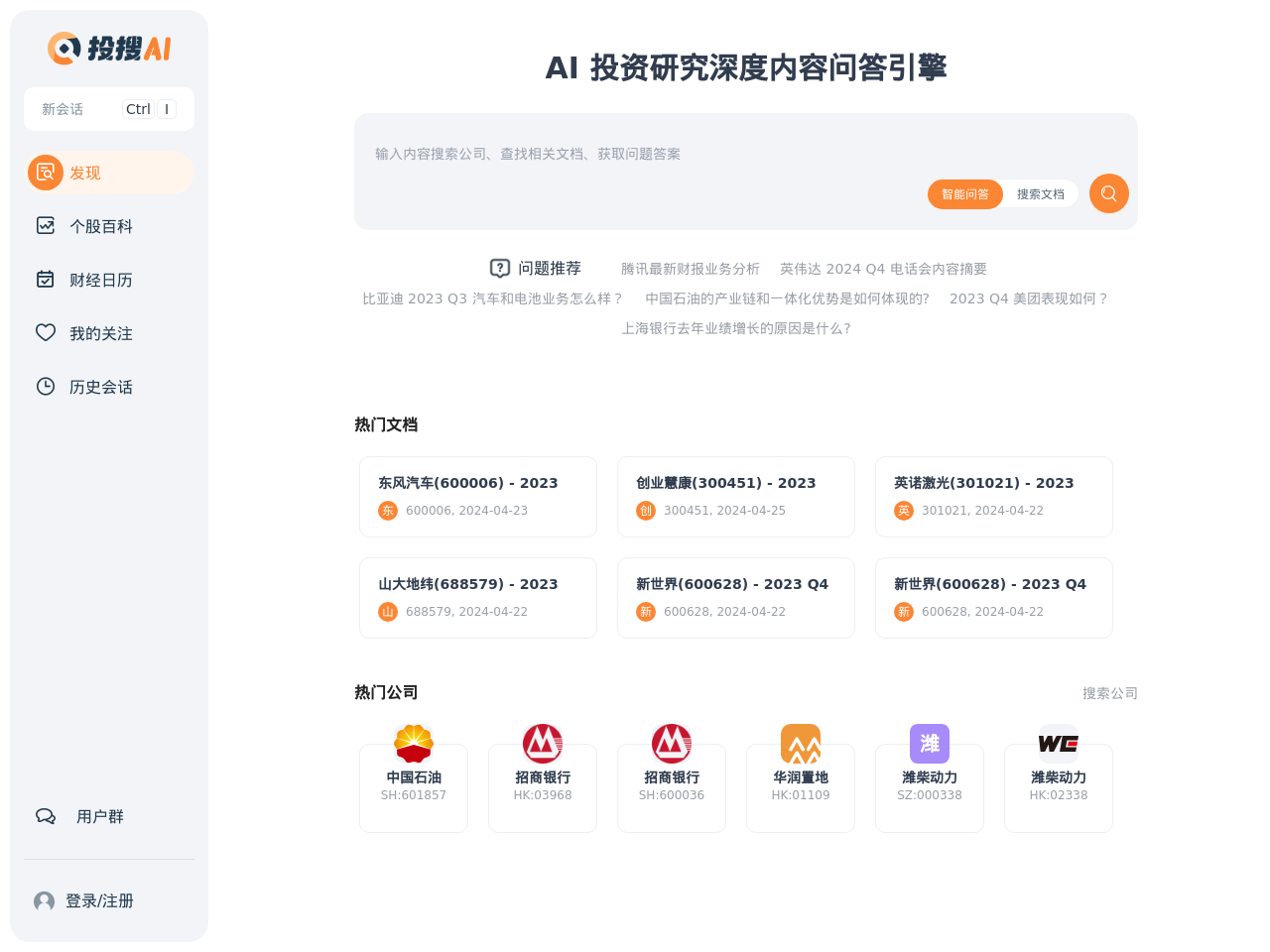Click stock code HK:02338
Image resolution: width=1270 pixels, height=952 pixels.
click(1059, 795)
